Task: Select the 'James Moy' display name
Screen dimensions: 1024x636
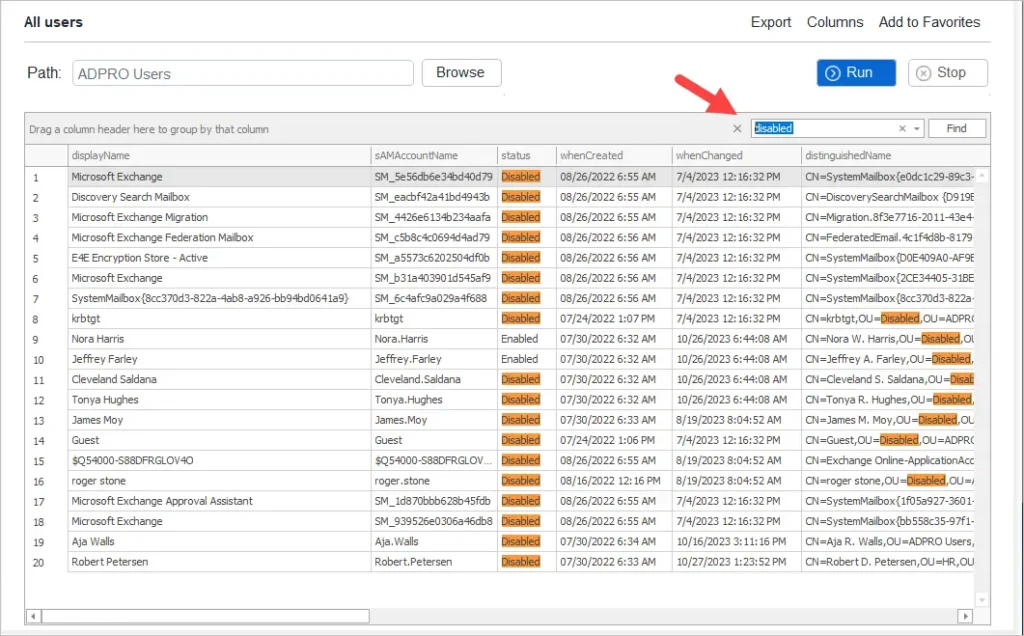Action: (97, 420)
